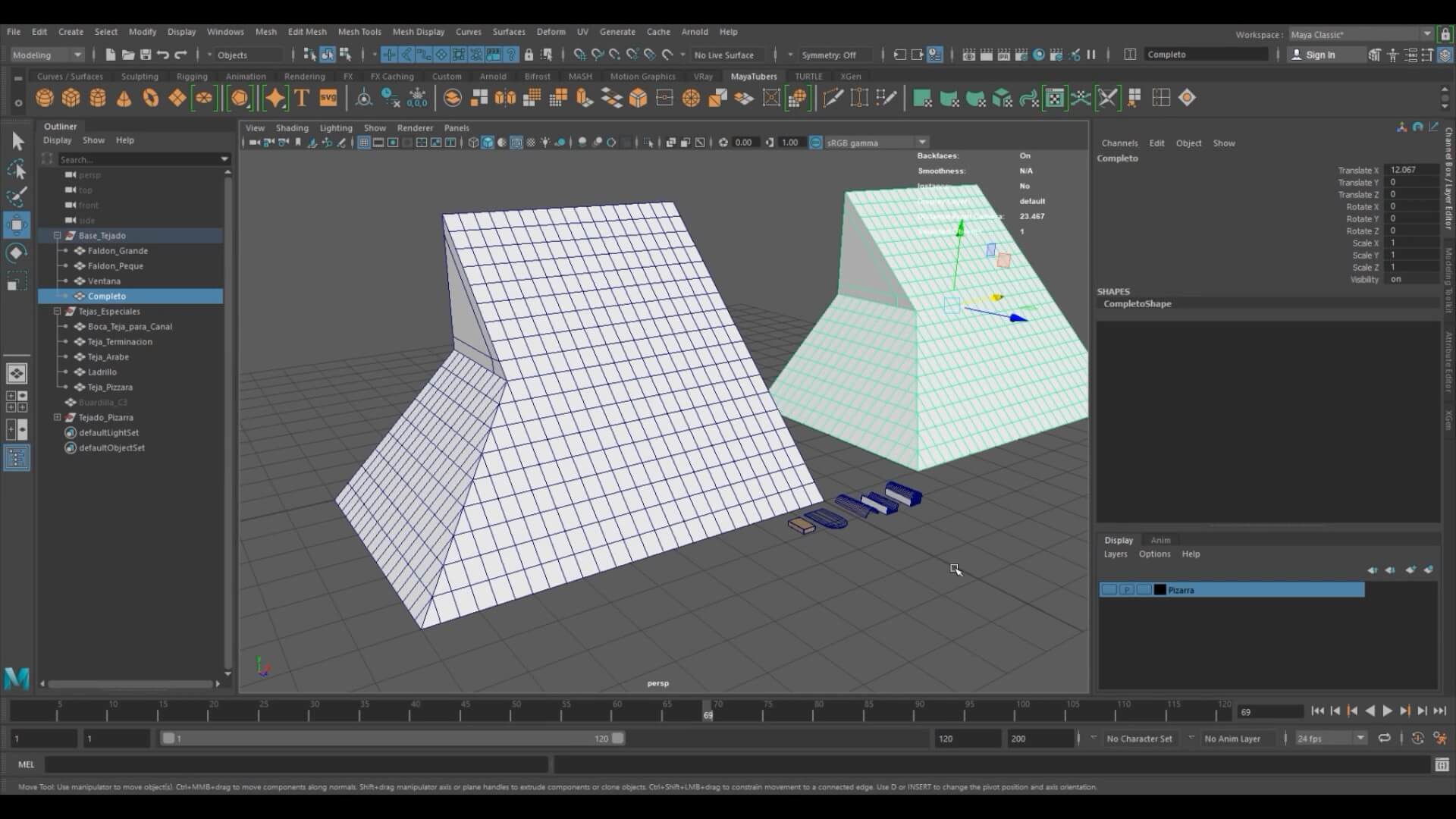
Task: Collapse the Base_Tejado group in Outliner
Action: tap(58, 236)
